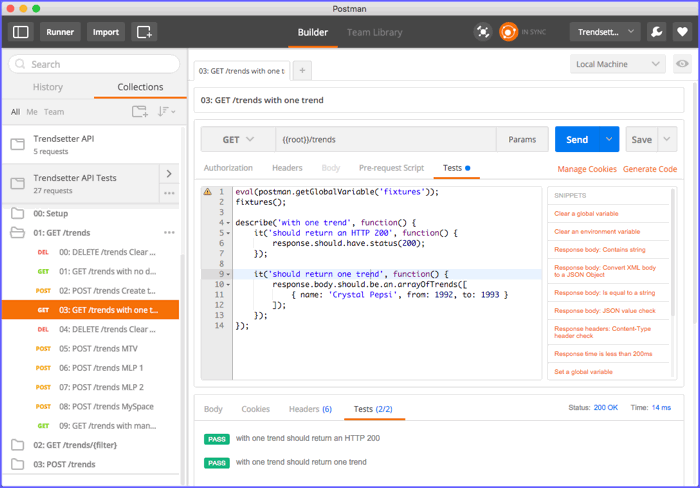Select the Authorization tab

click(x=228, y=168)
